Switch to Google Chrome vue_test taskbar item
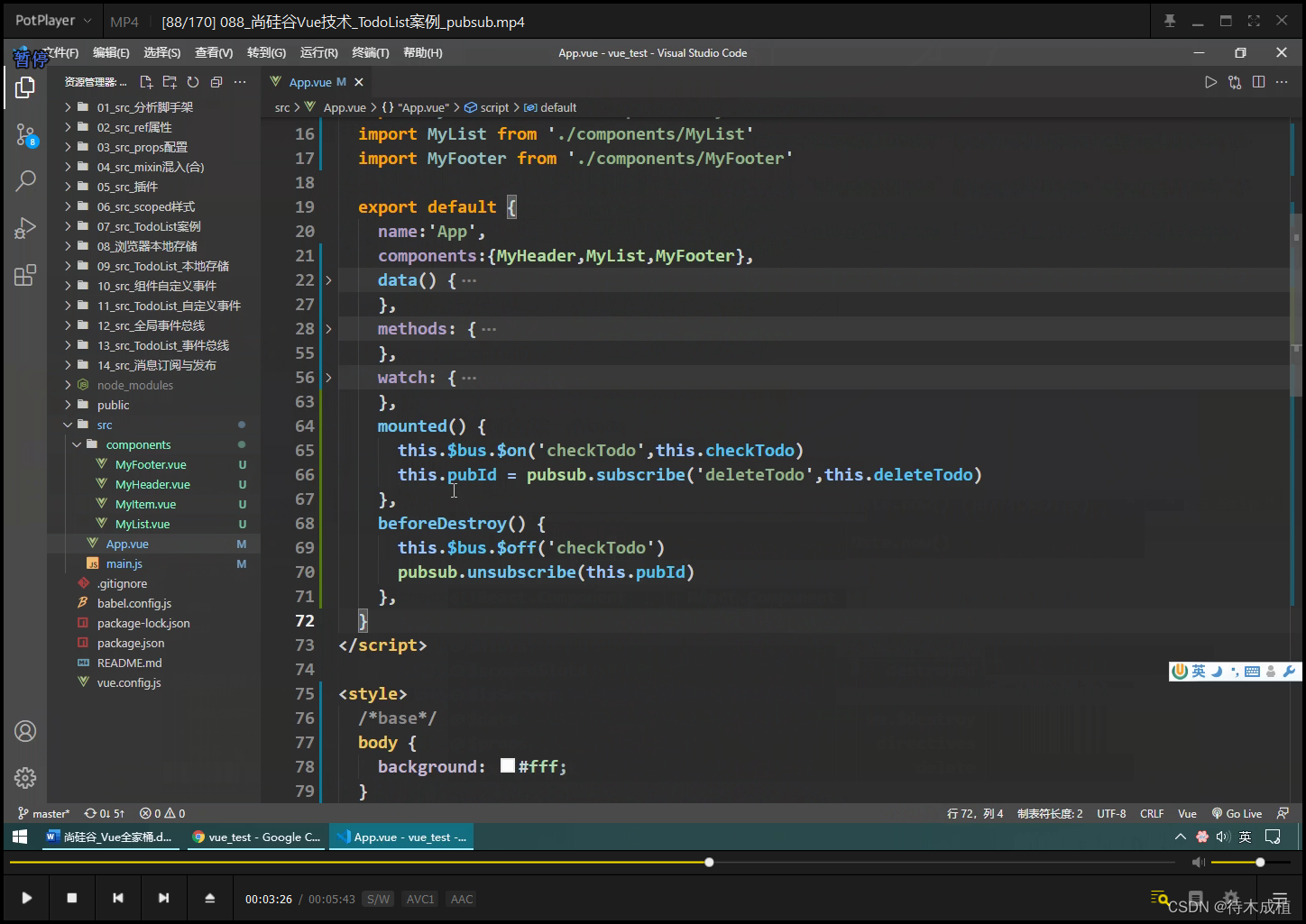The height and width of the screenshot is (924, 1306). click(257, 837)
